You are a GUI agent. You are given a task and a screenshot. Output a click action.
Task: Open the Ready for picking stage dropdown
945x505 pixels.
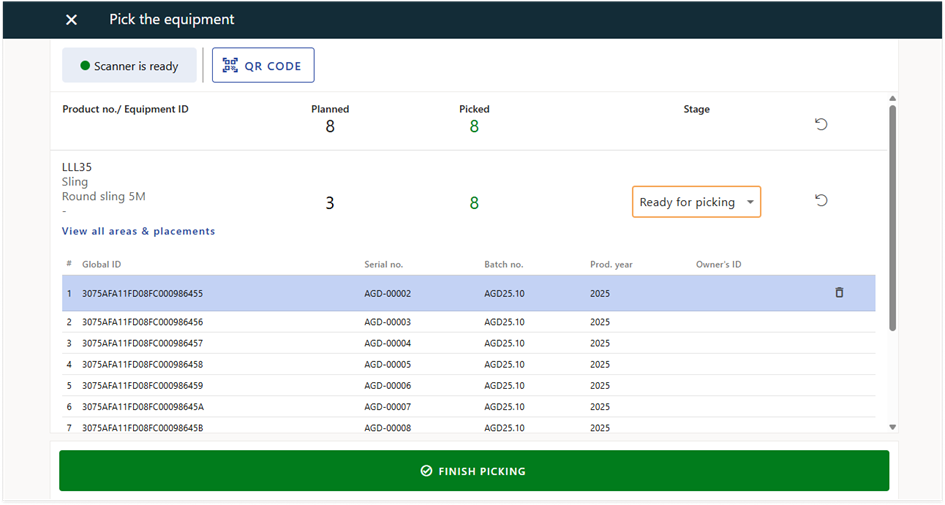(x=696, y=202)
